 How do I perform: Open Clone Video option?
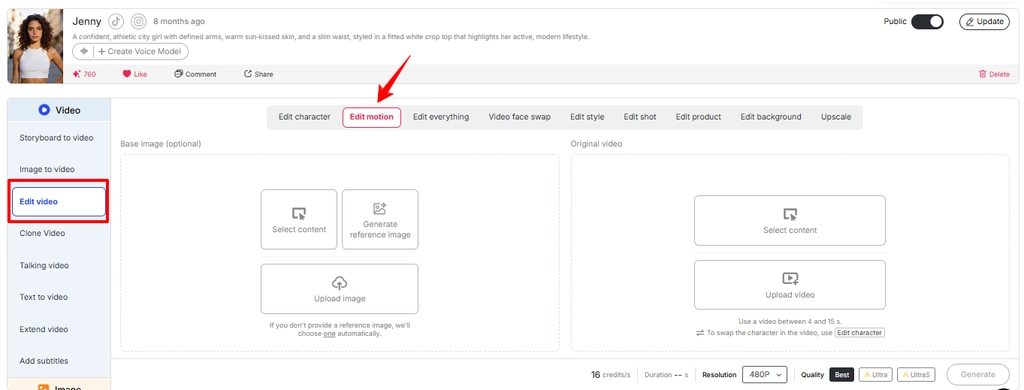(x=42, y=233)
